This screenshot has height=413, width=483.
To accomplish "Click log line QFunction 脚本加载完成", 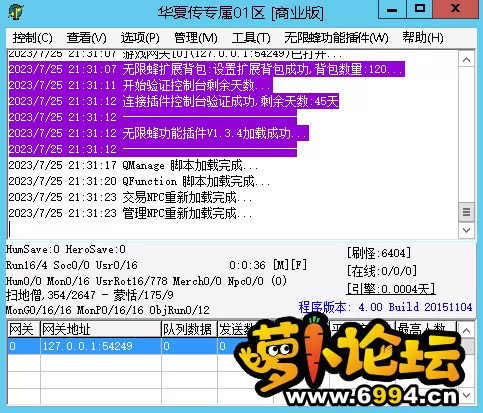I will tap(139, 181).
